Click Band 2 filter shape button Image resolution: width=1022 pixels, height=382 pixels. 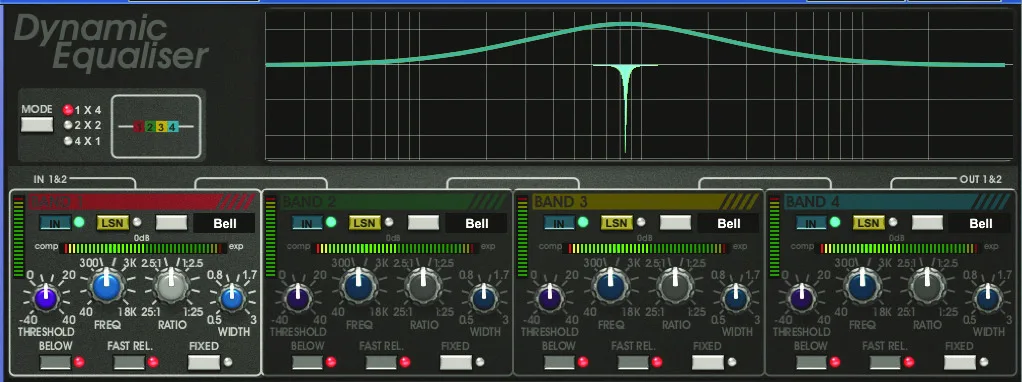pyautogui.click(x=424, y=223)
